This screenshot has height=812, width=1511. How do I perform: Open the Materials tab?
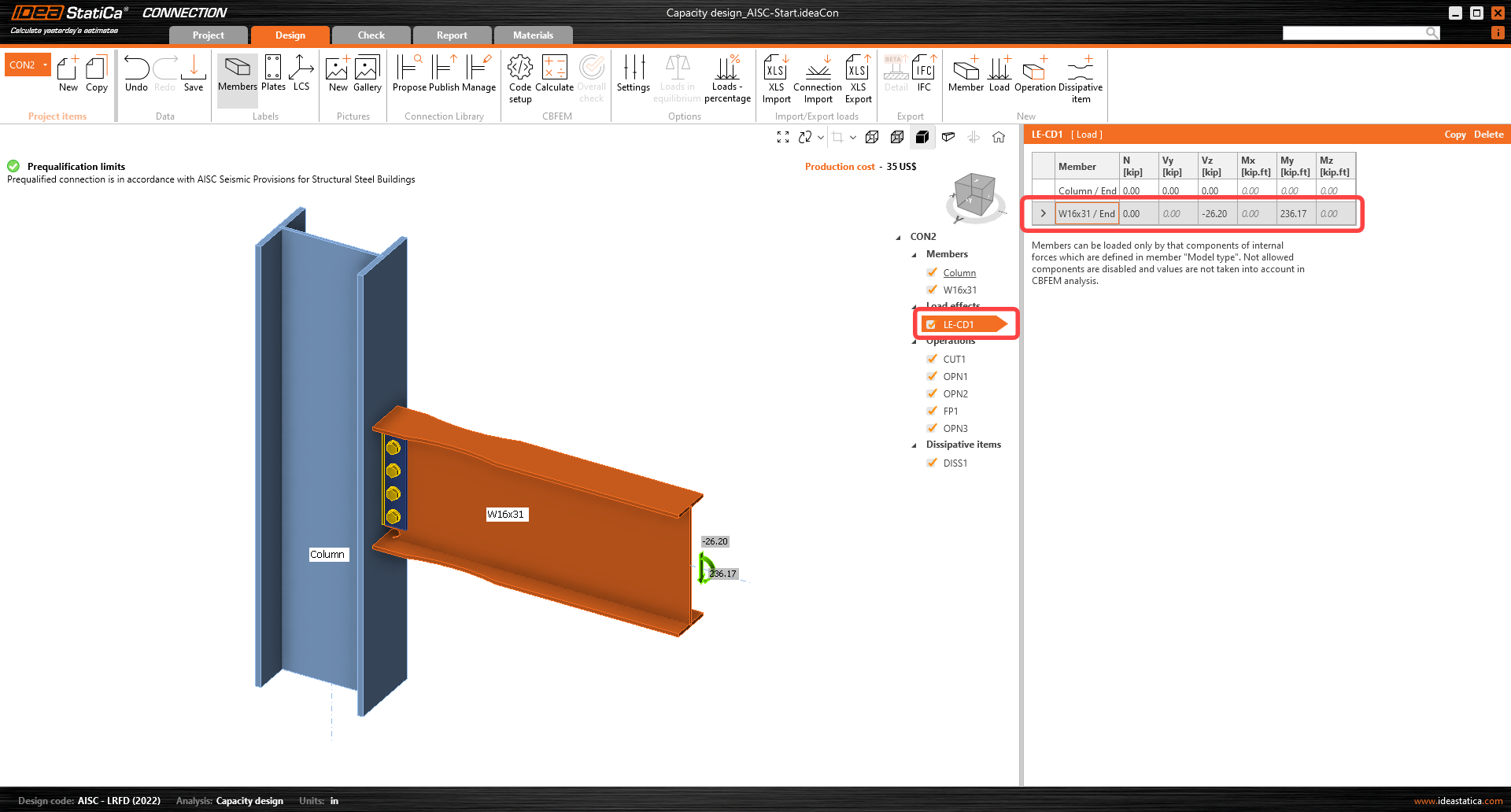pos(533,35)
